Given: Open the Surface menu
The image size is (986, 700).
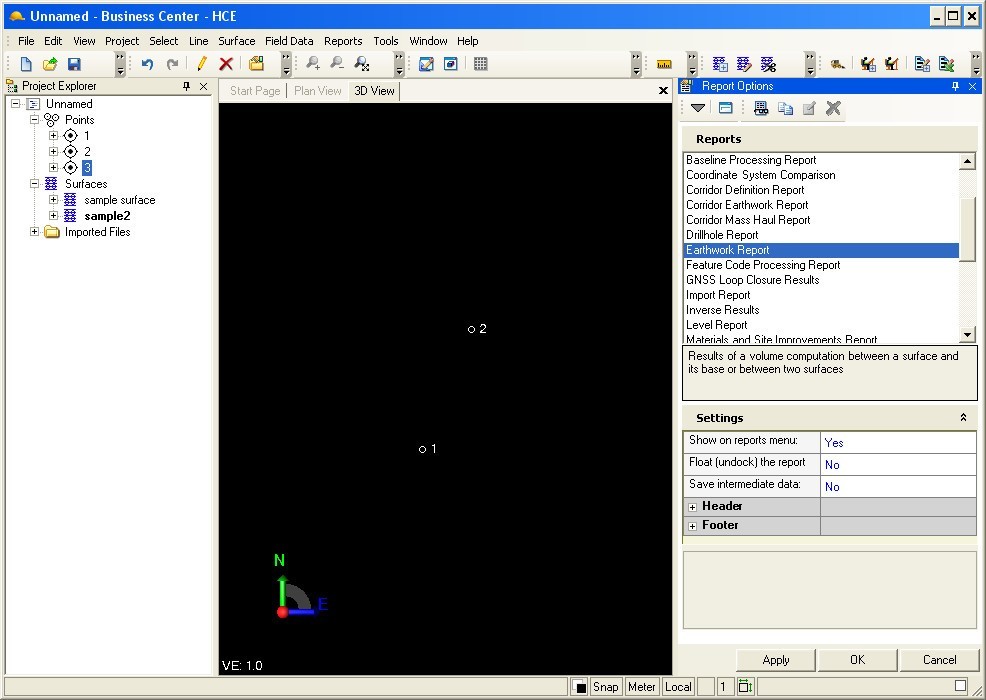Looking at the screenshot, I should click(236, 41).
